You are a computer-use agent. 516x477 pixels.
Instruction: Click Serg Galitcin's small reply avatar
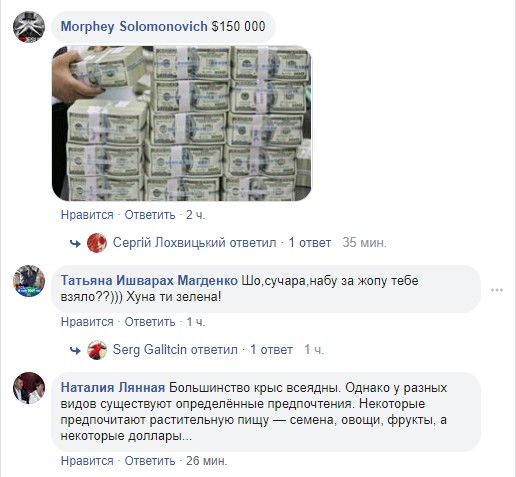[97, 350]
